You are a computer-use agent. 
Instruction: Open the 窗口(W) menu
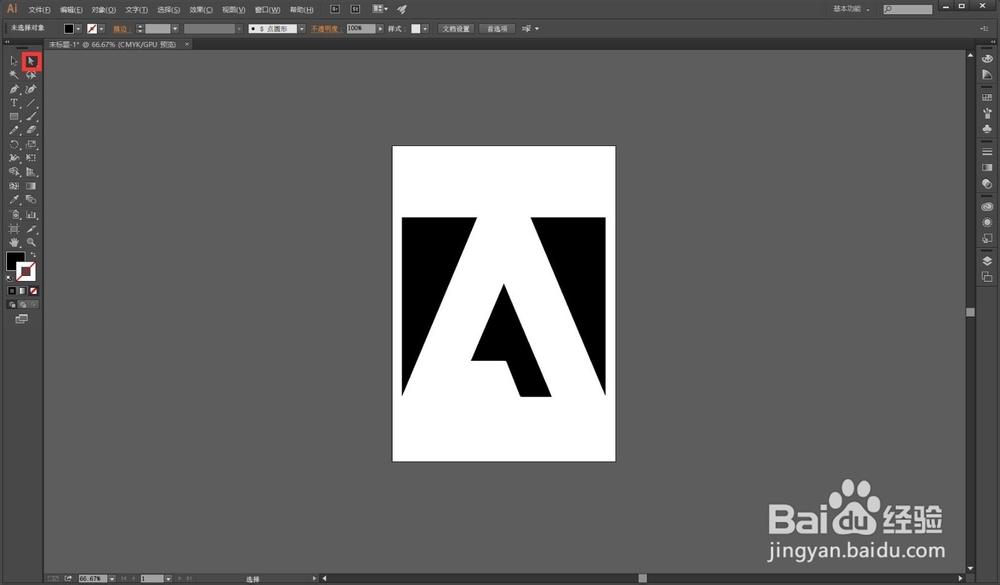(x=267, y=10)
